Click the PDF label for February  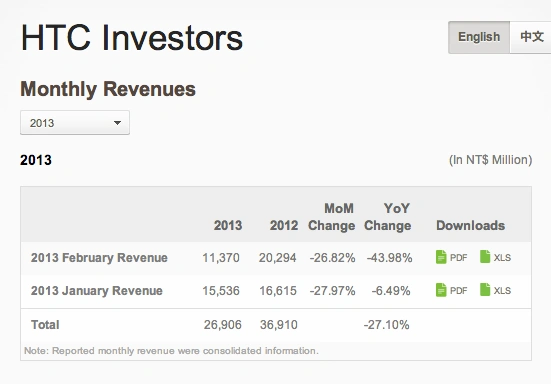click(459, 258)
